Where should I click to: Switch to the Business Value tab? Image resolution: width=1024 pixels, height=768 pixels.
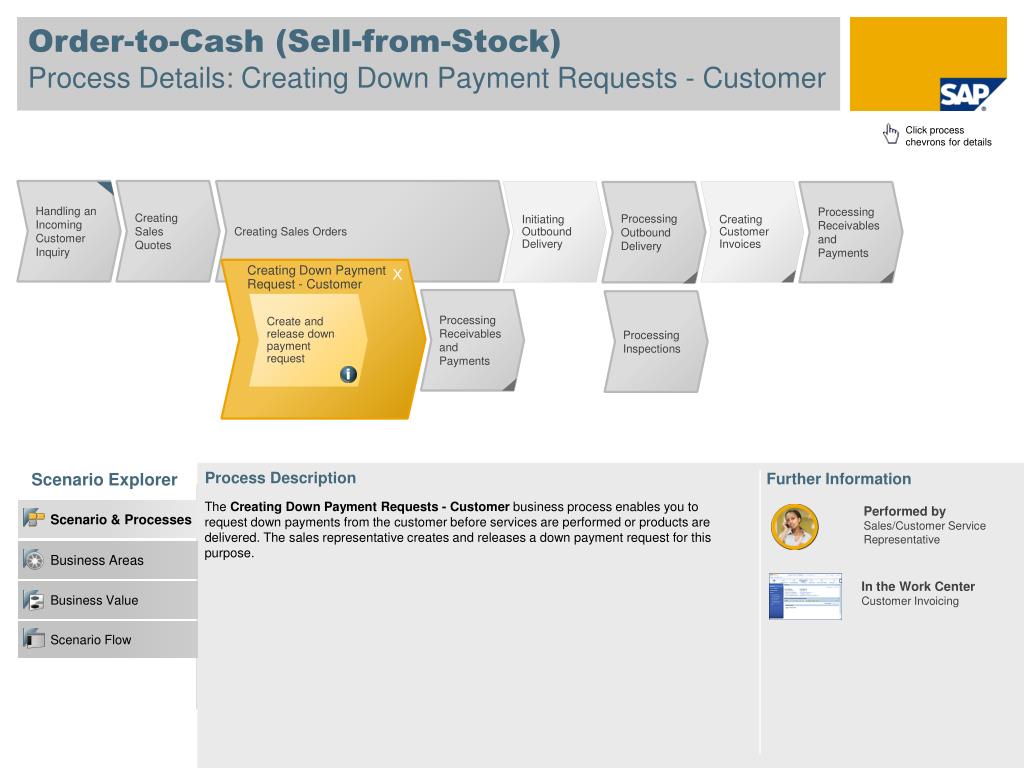coord(107,600)
